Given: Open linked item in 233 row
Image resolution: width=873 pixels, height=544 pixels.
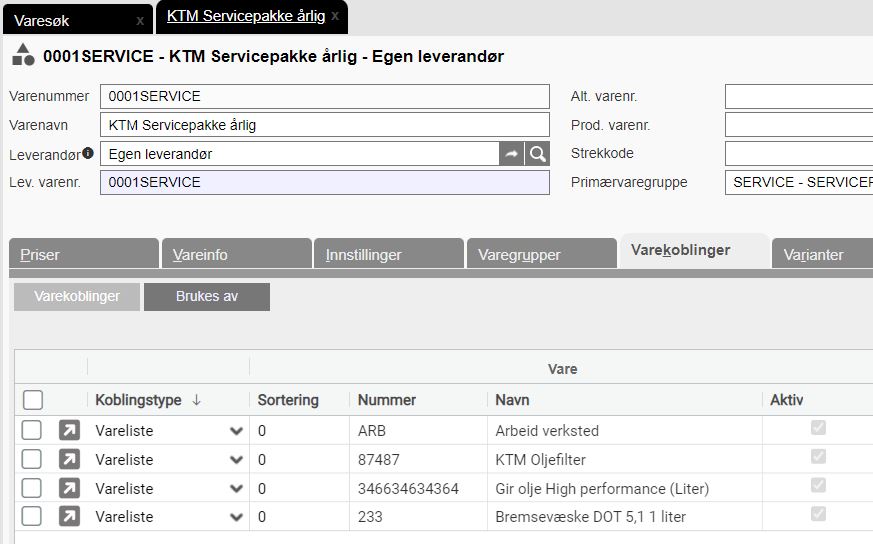Looking at the screenshot, I should coord(69,517).
